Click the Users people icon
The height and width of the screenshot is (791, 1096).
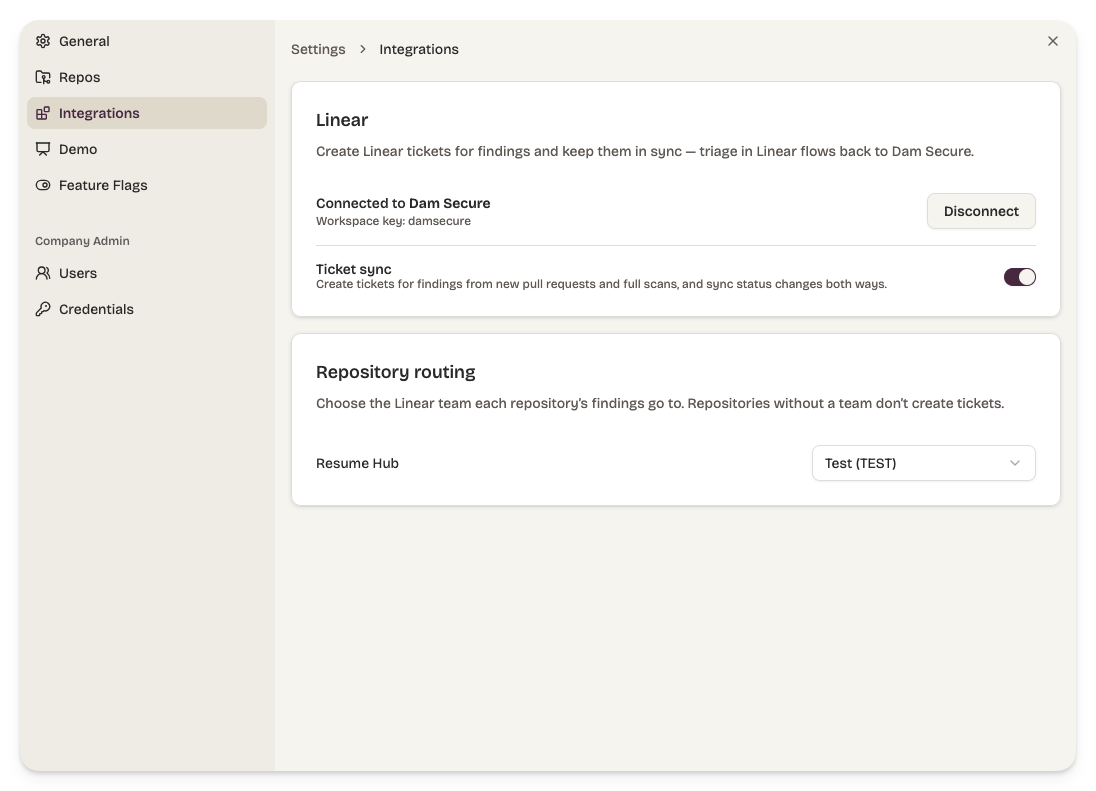pos(43,273)
